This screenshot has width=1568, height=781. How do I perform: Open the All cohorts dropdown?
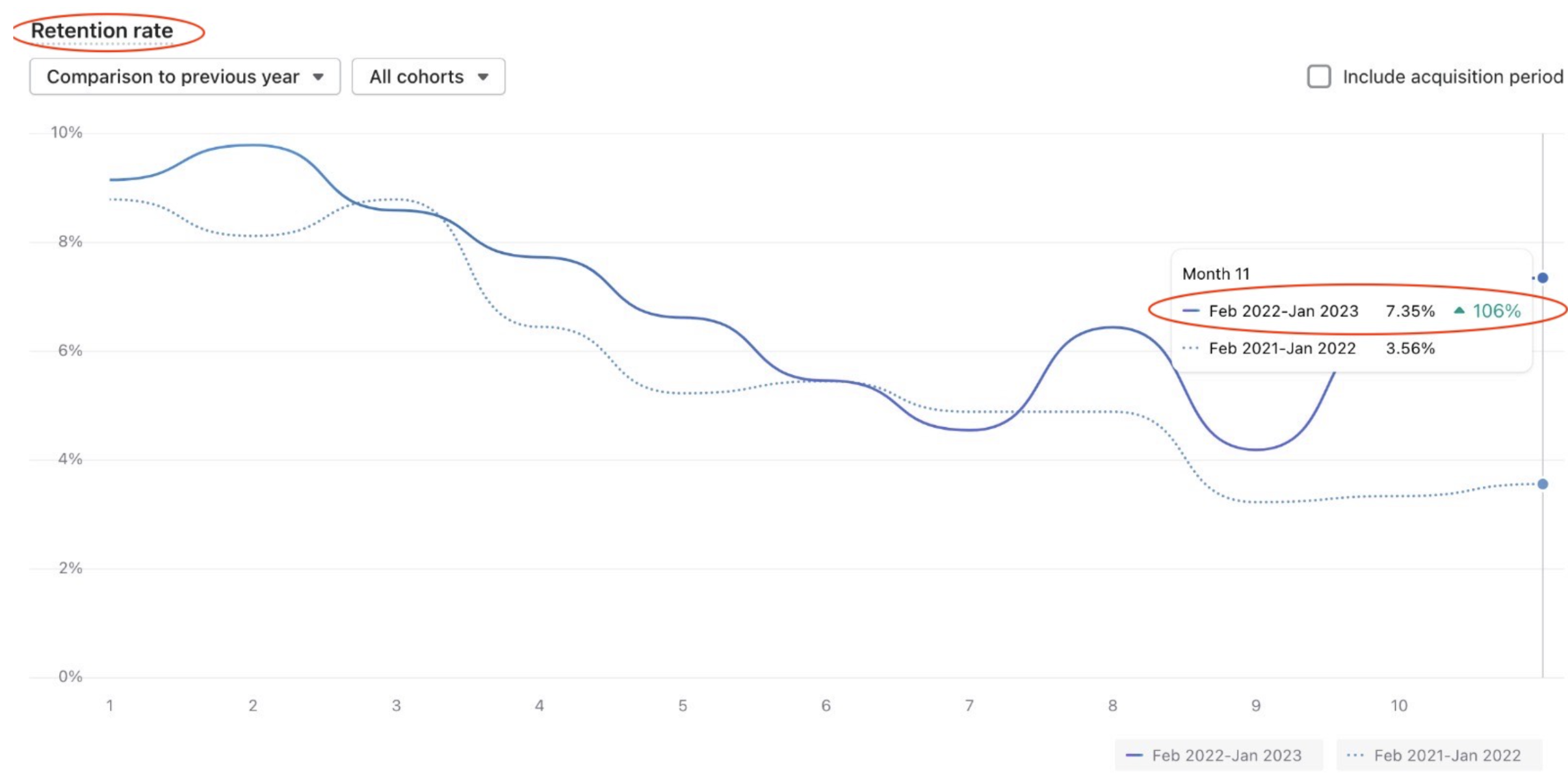(x=427, y=76)
